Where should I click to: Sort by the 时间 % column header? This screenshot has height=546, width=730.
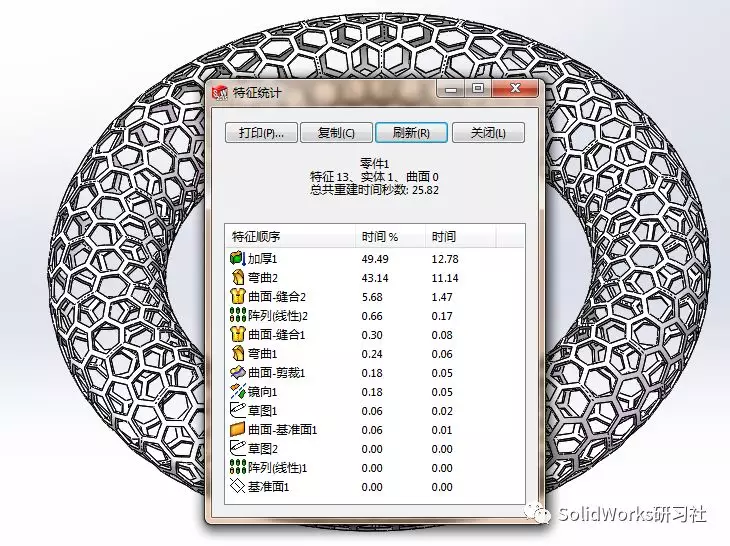(390, 236)
